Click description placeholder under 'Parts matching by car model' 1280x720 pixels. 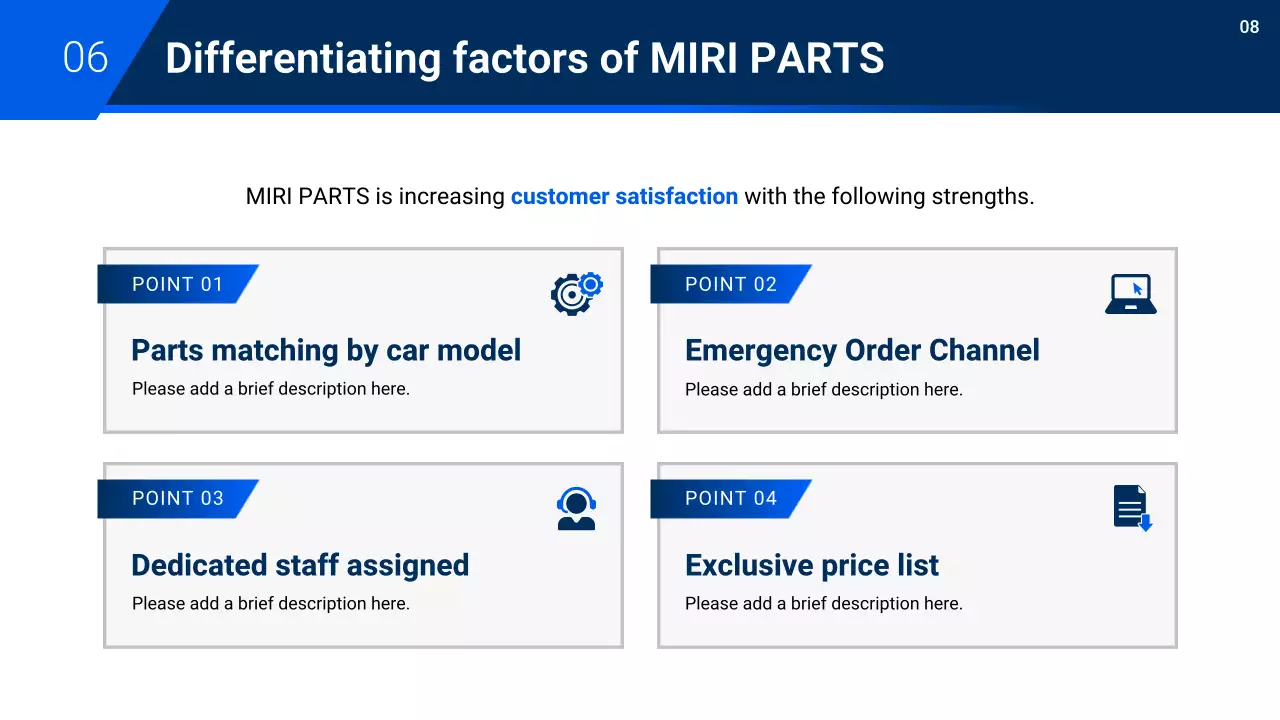tap(271, 389)
